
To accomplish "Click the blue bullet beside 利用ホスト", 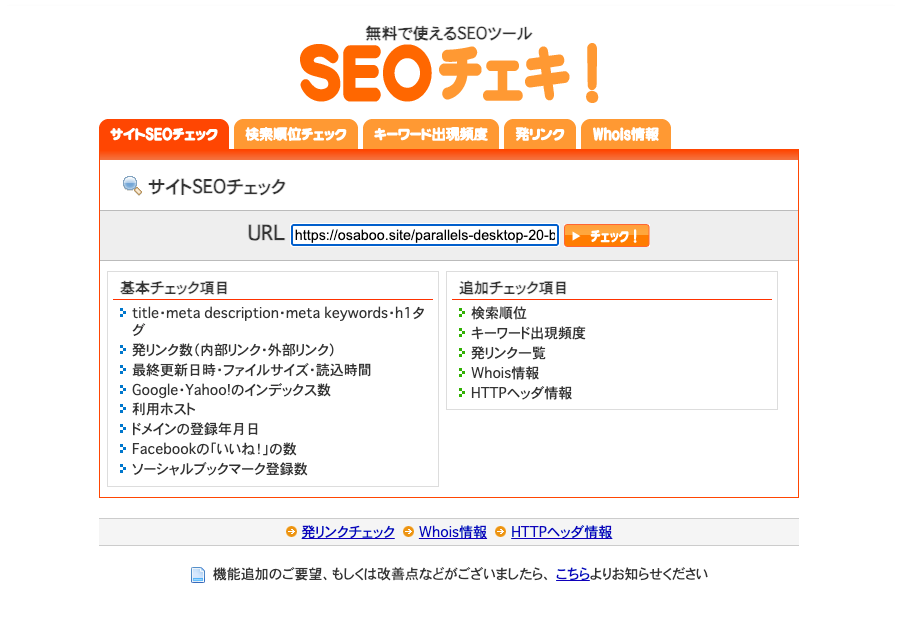I will (x=123, y=409).
